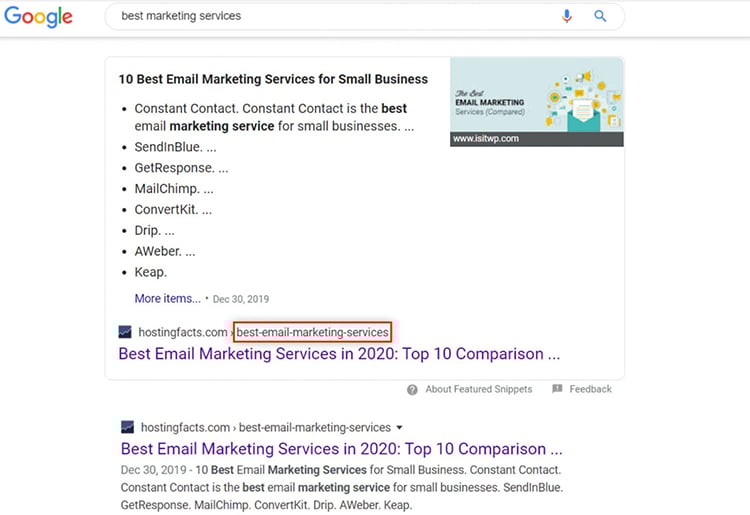This screenshot has width=750, height=515.
Task: Click the search box with query text
Action: click(x=330, y=16)
